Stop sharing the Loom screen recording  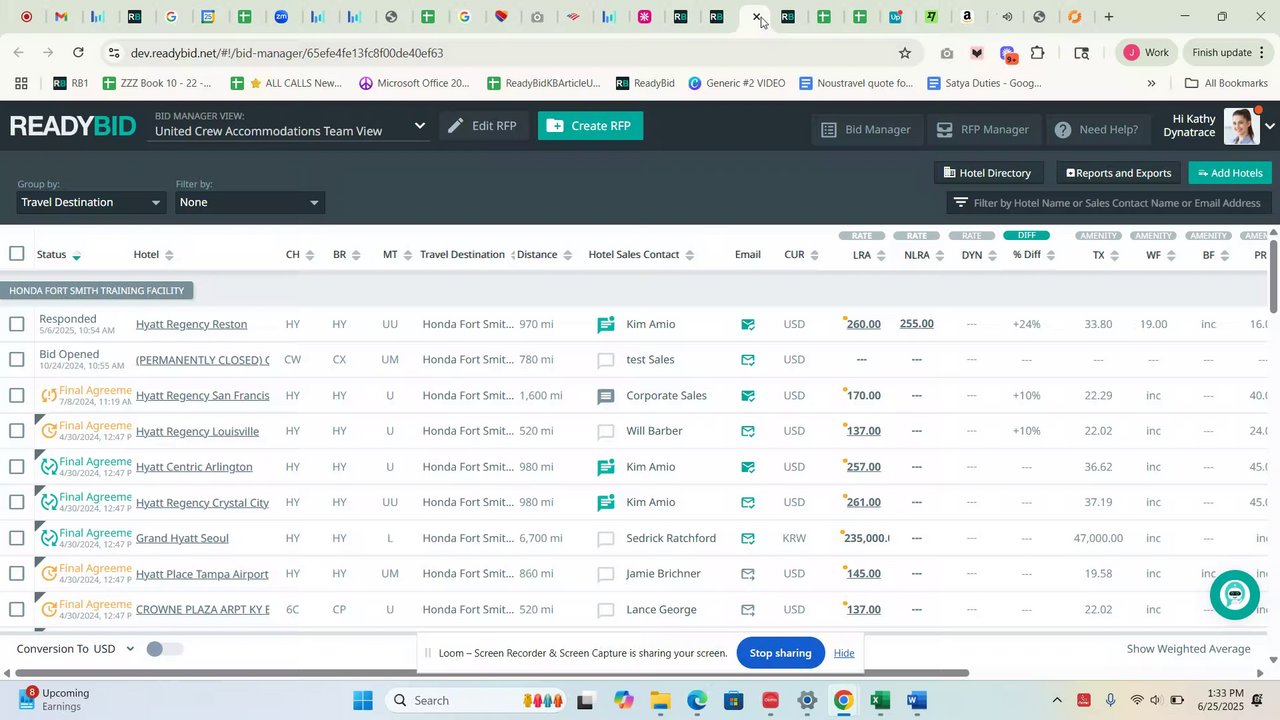point(780,653)
